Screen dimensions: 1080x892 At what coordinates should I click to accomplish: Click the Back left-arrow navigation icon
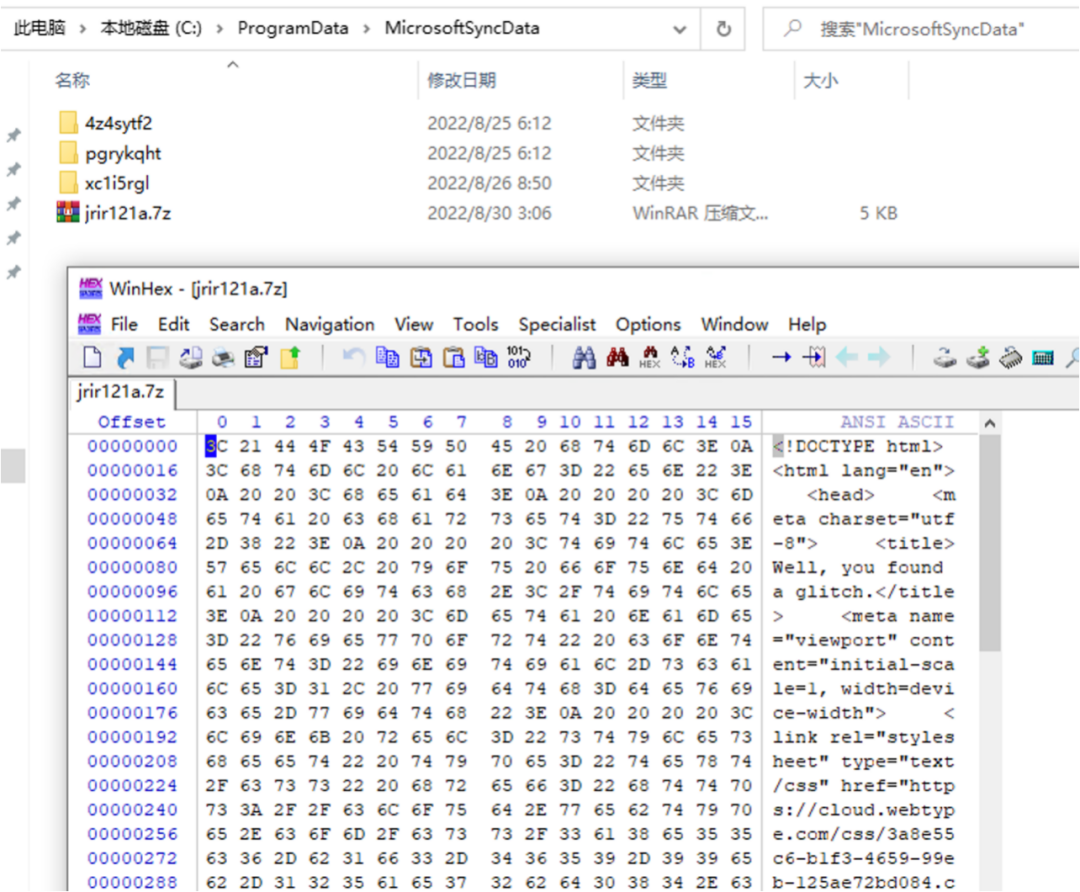(x=847, y=357)
